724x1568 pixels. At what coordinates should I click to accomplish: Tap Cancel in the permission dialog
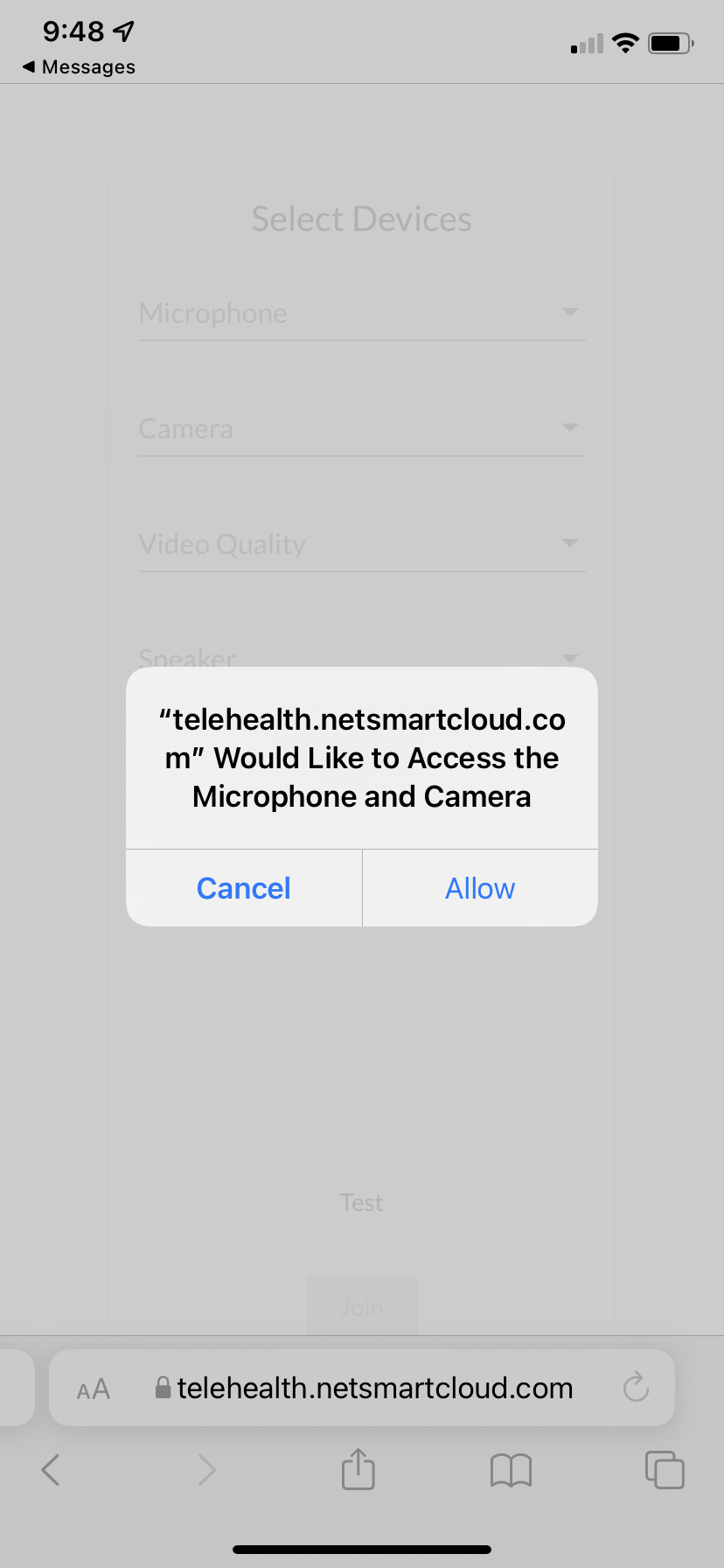tap(244, 888)
